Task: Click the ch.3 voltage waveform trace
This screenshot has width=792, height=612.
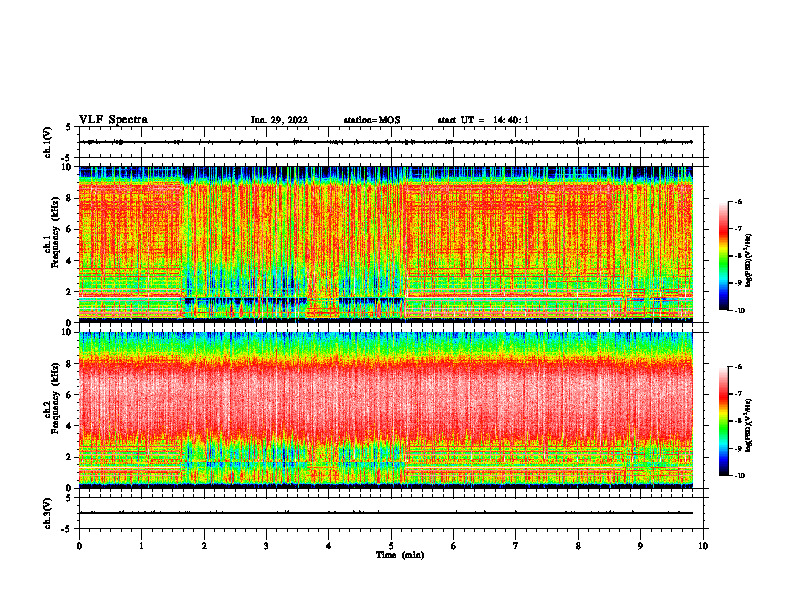Action: click(x=386, y=513)
